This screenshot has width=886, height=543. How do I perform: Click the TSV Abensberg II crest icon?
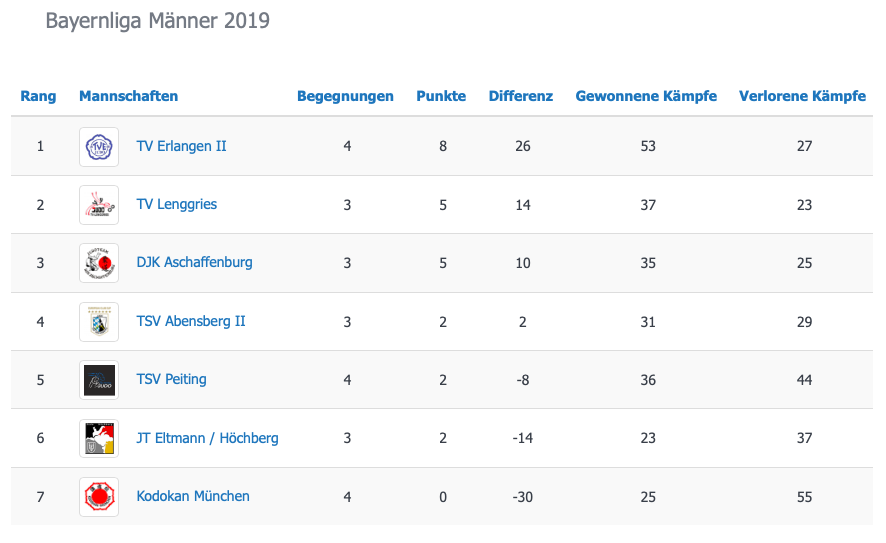click(x=99, y=322)
